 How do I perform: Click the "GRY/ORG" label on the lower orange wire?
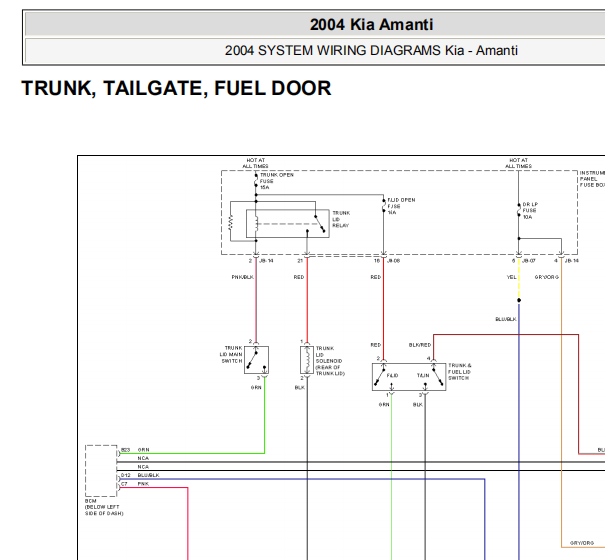click(x=582, y=543)
